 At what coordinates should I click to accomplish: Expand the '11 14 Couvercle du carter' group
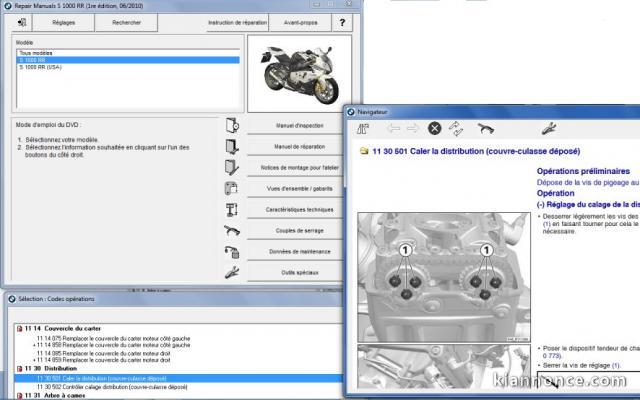point(21,329)
